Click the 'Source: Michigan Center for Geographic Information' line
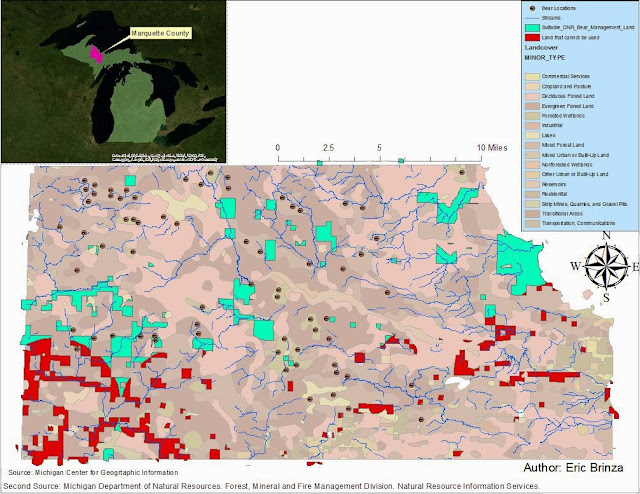Image resolution: width=640 pixels, height=494 pixels. [93, 473]
